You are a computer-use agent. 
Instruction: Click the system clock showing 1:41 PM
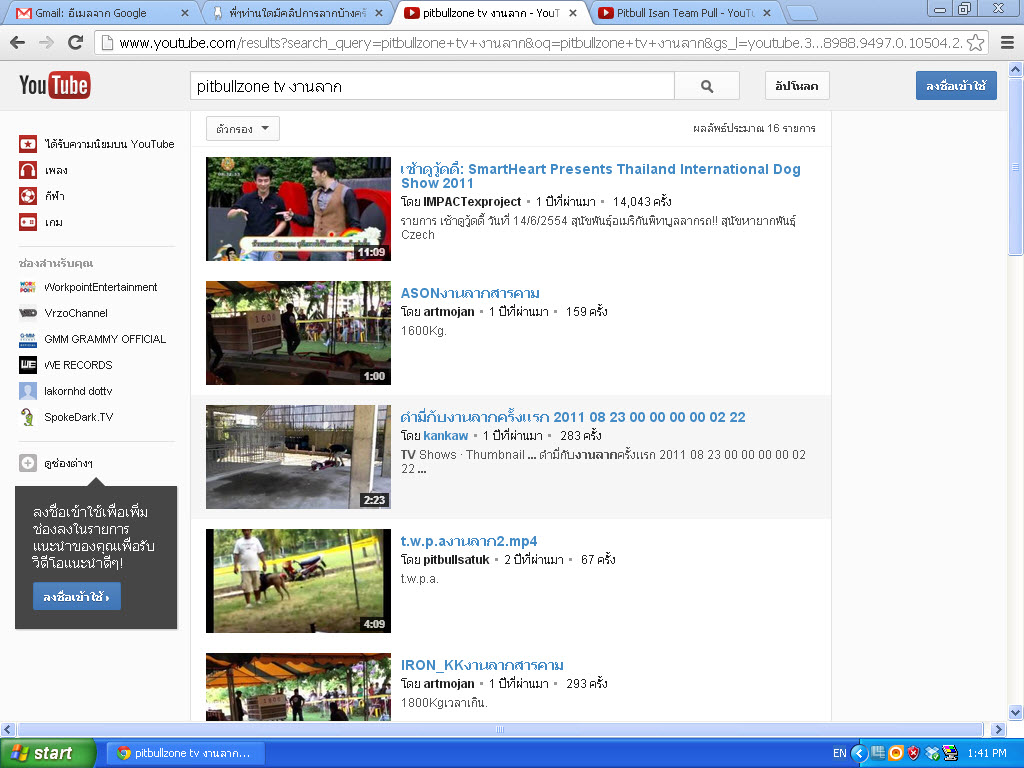pos(987,753)
